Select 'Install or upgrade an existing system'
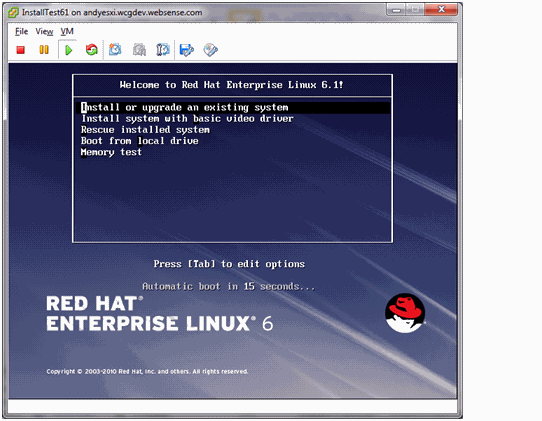This screenshot has width=542, height=421. point(232,107)
